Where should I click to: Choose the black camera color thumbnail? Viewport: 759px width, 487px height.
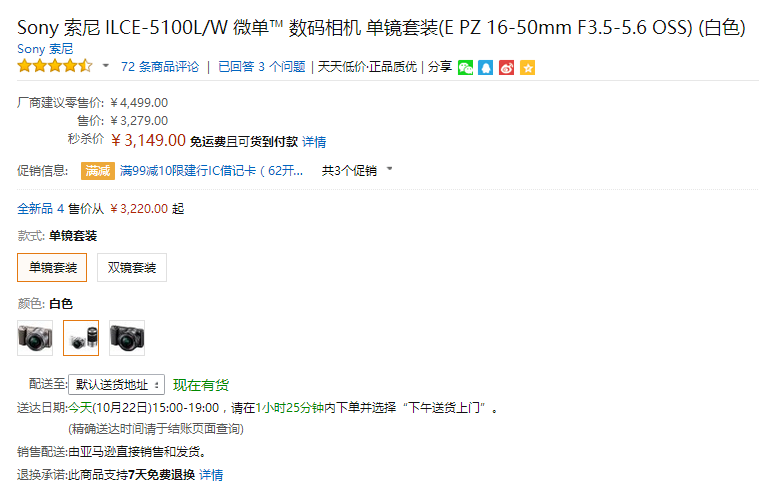coord(127,338)
